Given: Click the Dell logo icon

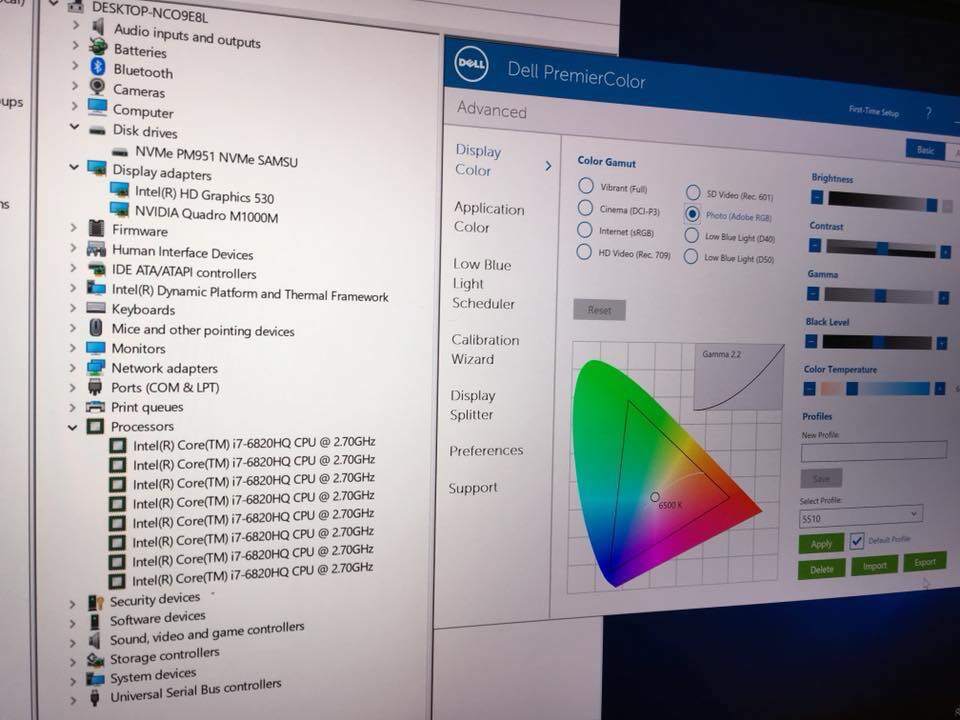Looking at the screenshot, I should 471,64.
